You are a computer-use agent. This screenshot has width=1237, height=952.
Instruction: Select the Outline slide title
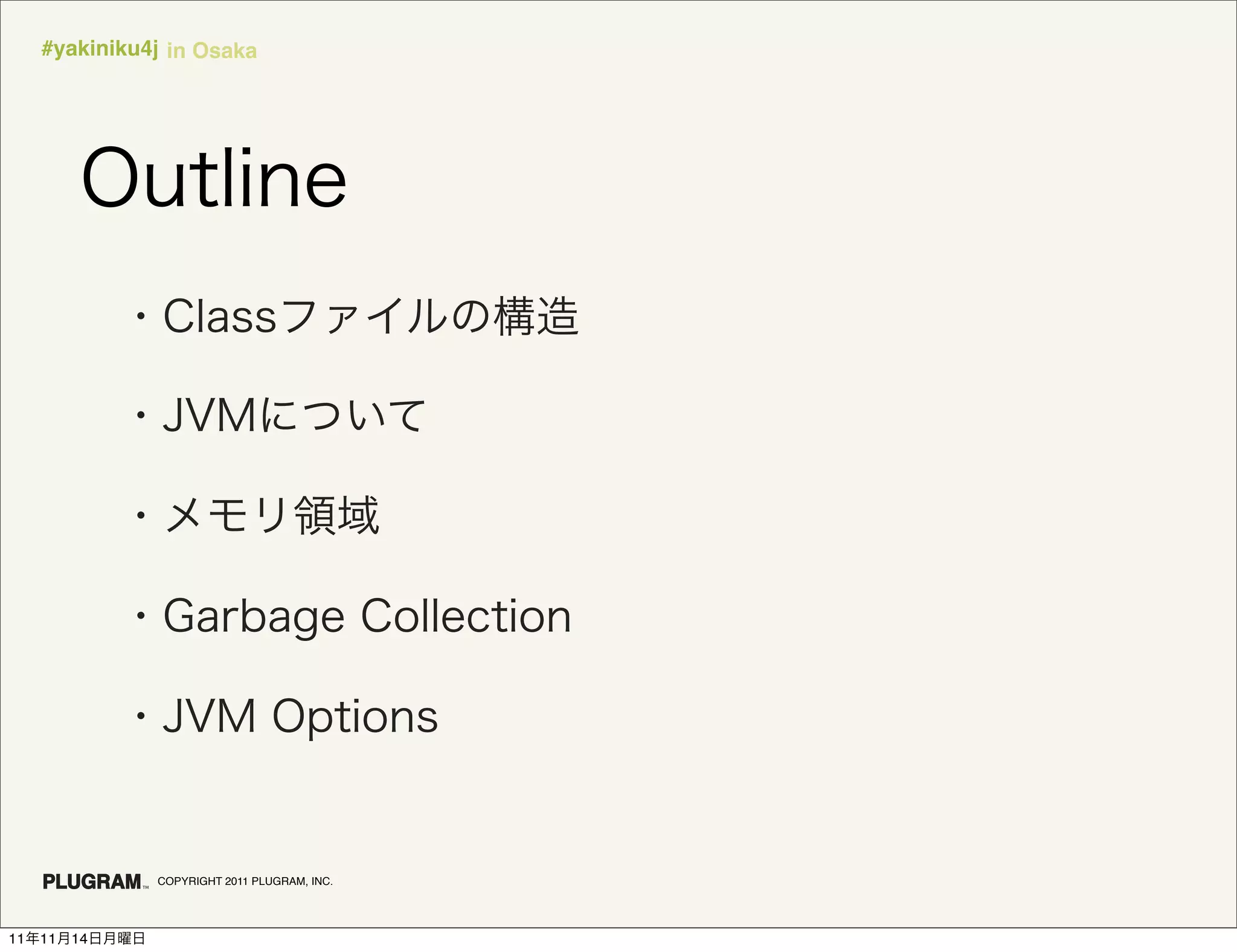[x=214, y=179]
